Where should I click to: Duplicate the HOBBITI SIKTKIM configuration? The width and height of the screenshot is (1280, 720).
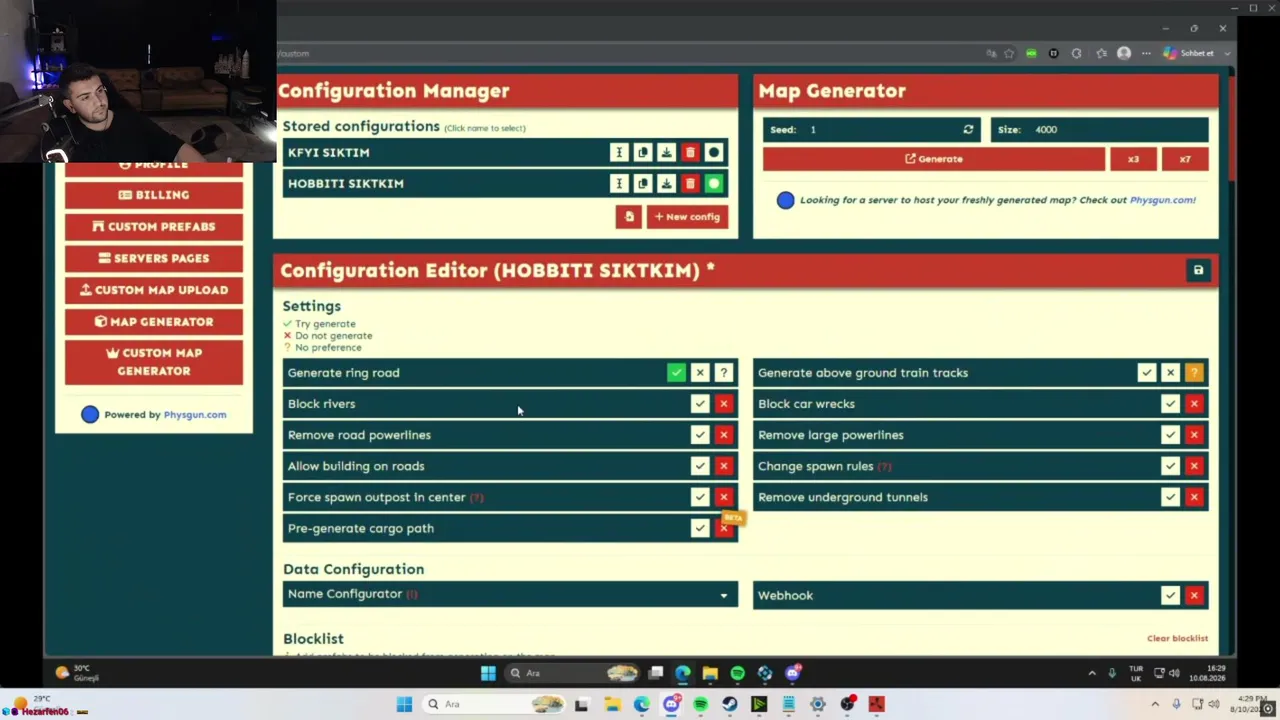click(643, 184)
